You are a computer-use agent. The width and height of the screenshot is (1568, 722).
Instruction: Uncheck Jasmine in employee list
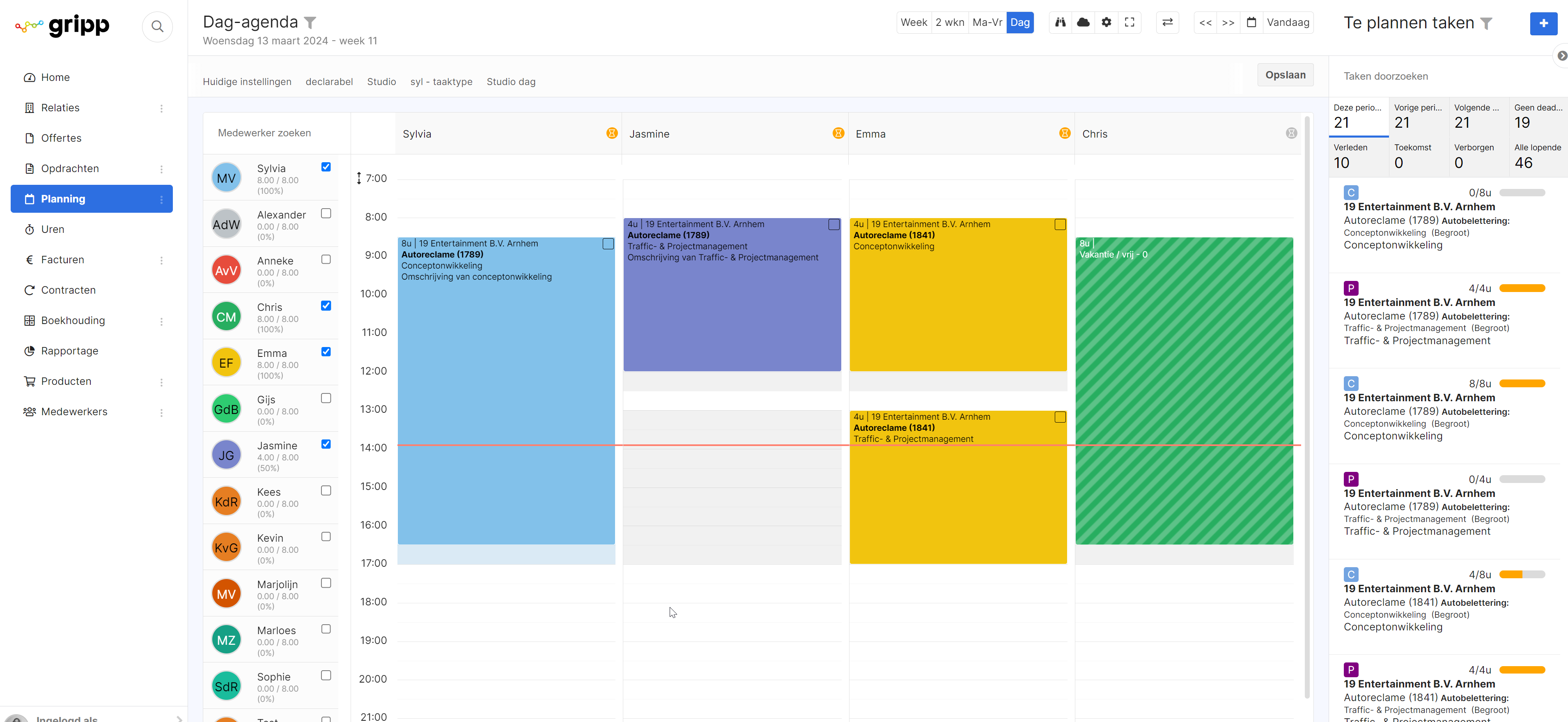point(326,444)
